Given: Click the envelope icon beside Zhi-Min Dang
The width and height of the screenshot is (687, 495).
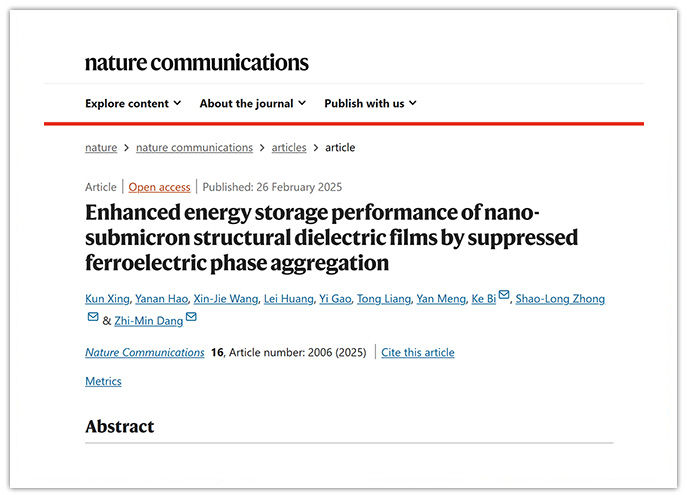Looking at the screenshot, I should pyautogui.click(x=191, y=317).
